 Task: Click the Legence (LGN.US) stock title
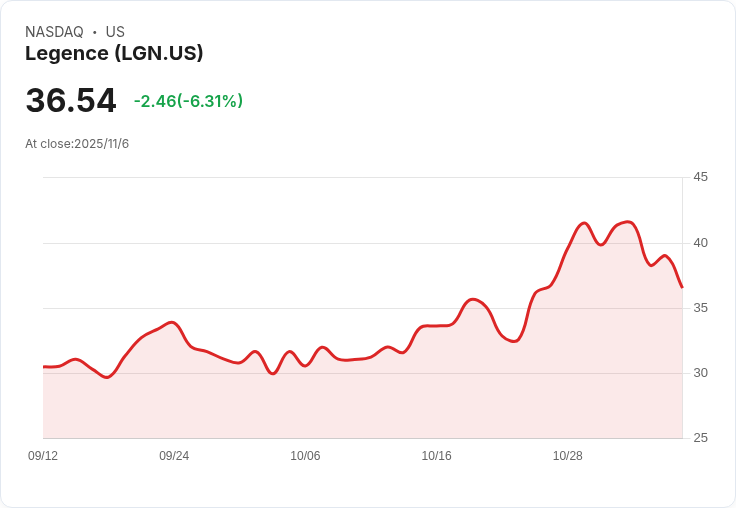point(114,54)
